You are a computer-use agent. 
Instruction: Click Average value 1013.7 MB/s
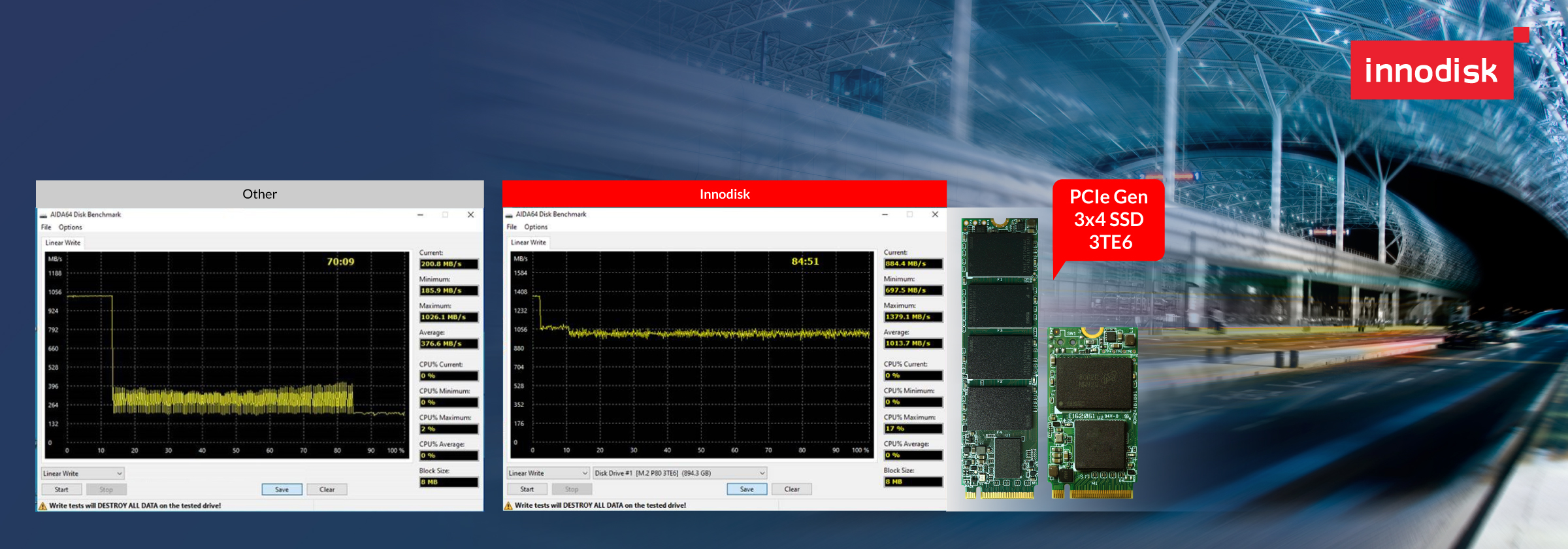click(913, 343)
